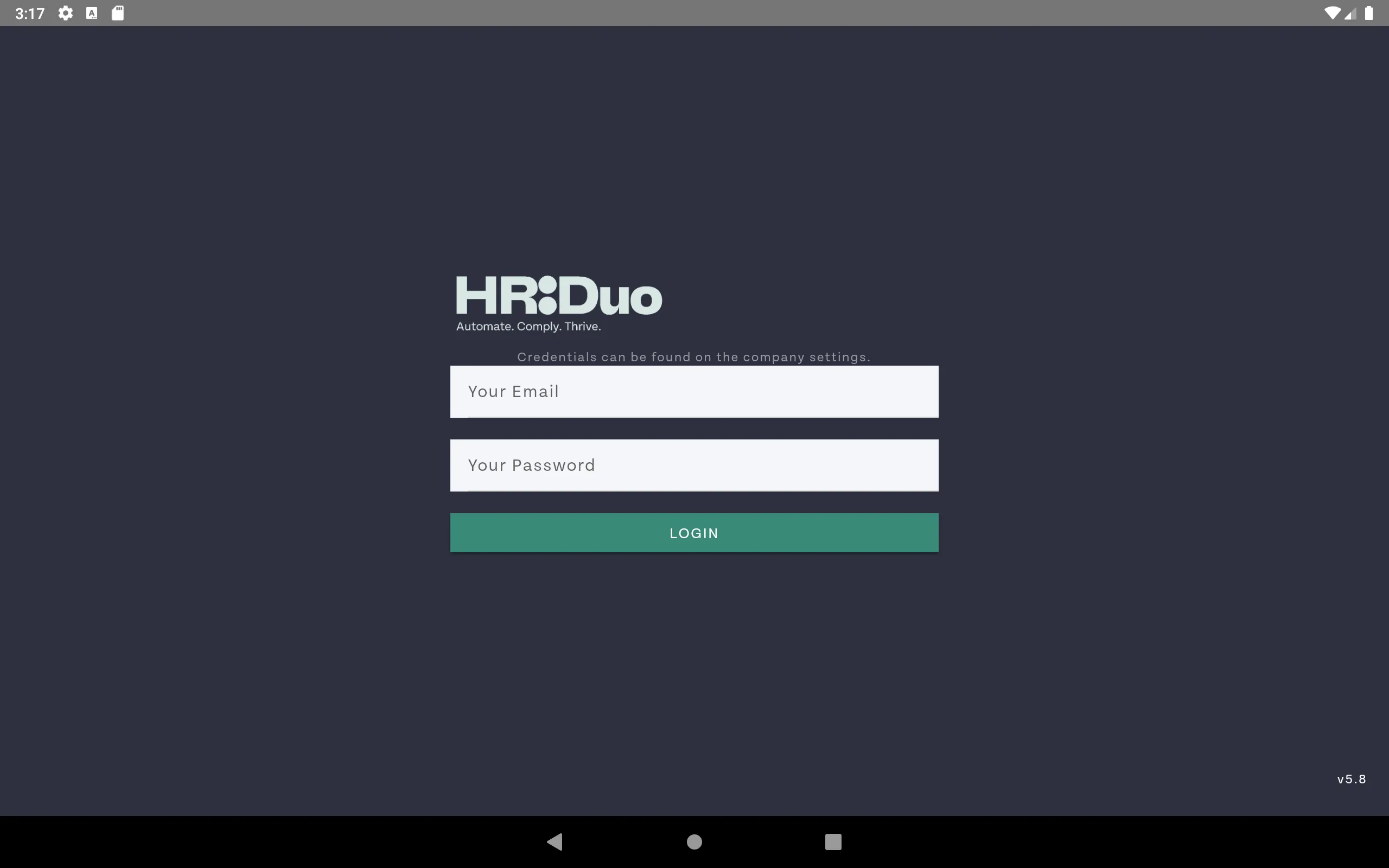
Task: Click the LOGIN button
Action: (694, 532)
